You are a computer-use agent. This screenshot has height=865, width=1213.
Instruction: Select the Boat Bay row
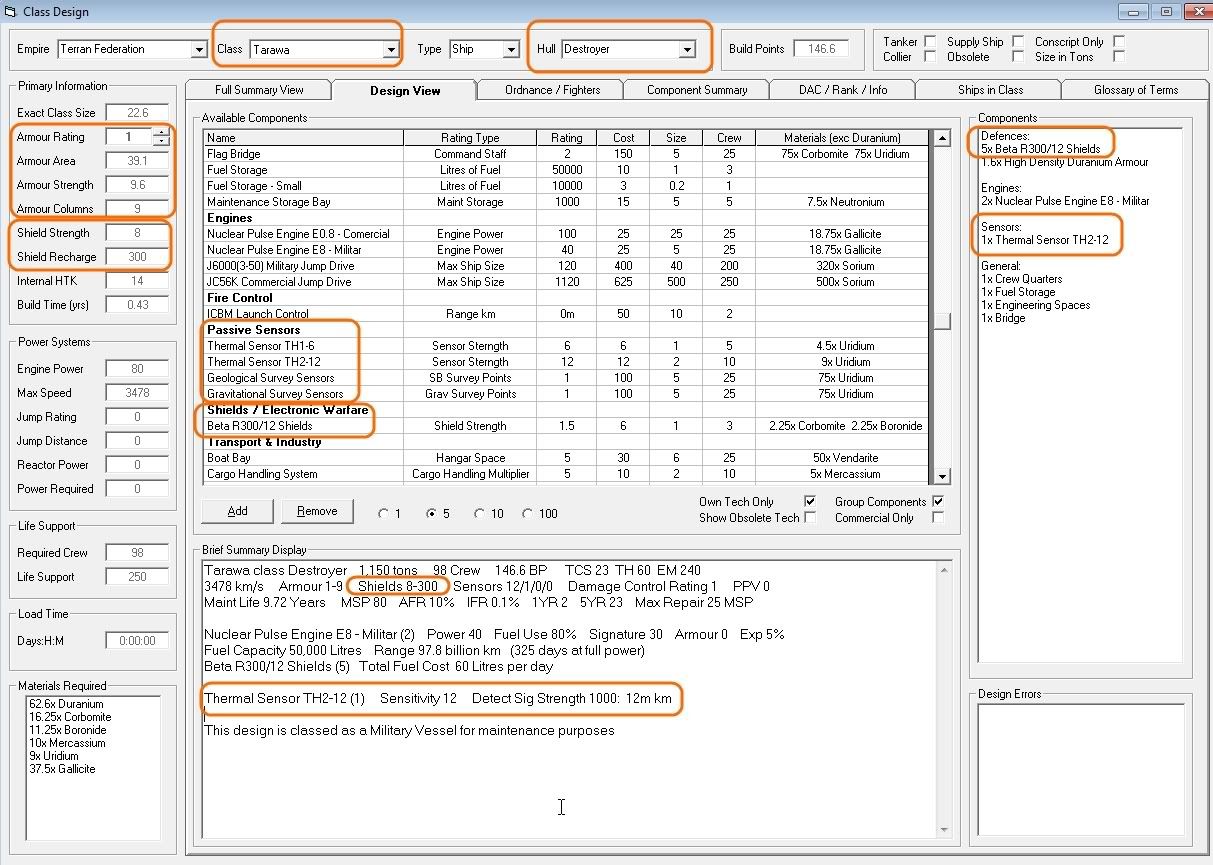pos(566,458)
